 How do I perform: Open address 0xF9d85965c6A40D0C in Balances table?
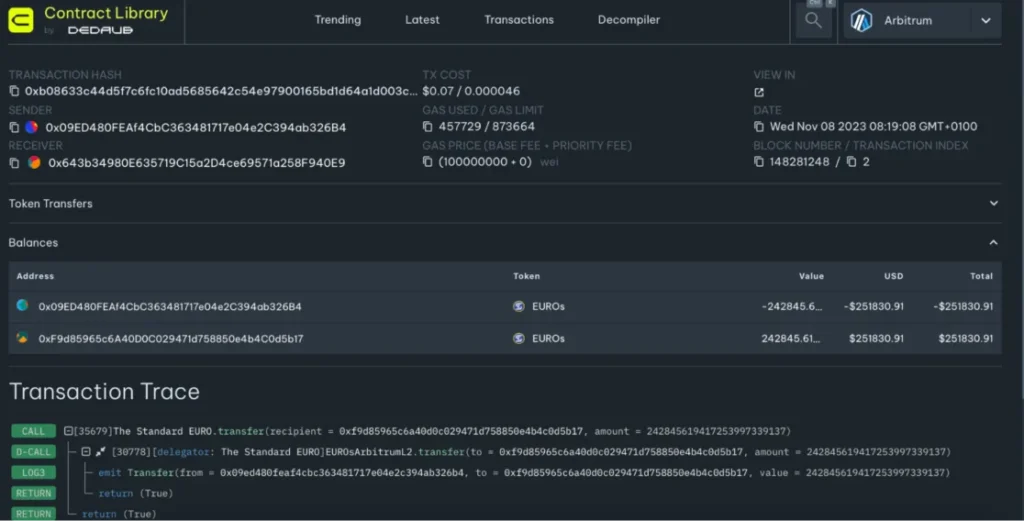point(170,339)
